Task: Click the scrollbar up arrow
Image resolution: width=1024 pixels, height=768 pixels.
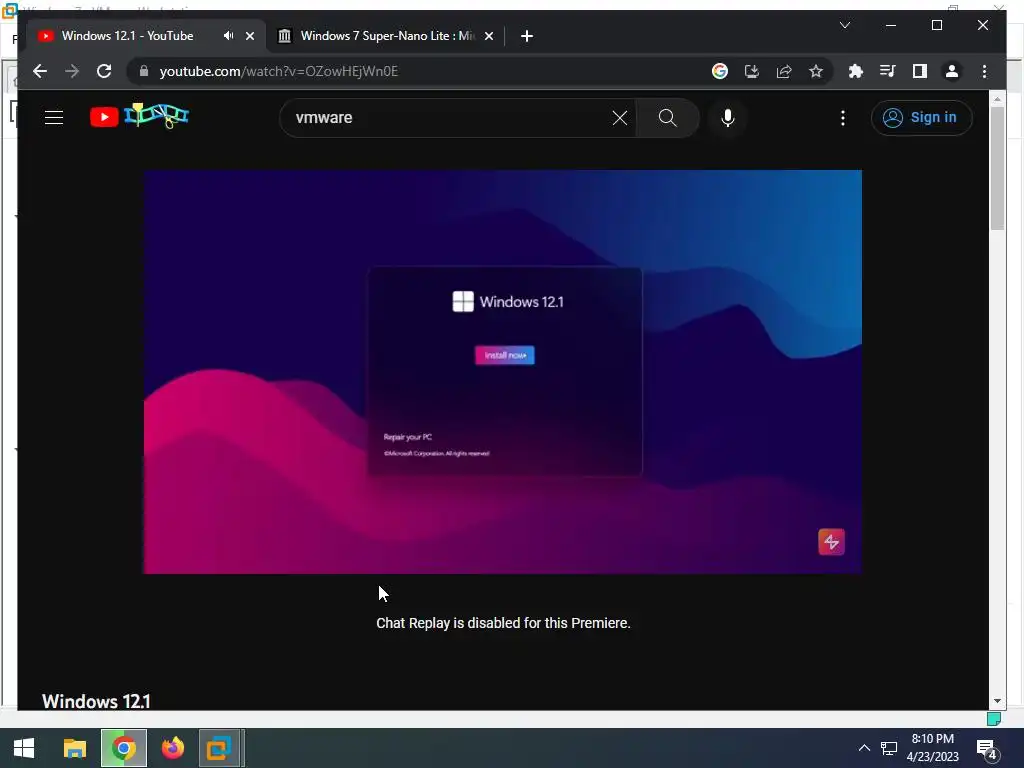Action: 997,99
